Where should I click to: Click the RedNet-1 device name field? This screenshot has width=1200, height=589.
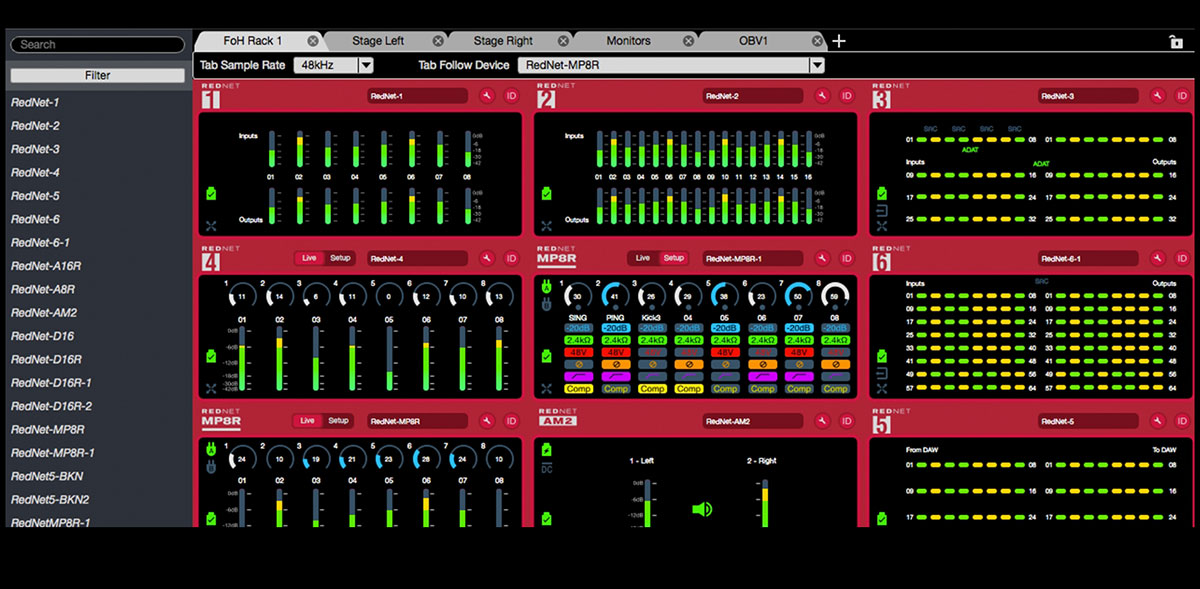(417, 96)
